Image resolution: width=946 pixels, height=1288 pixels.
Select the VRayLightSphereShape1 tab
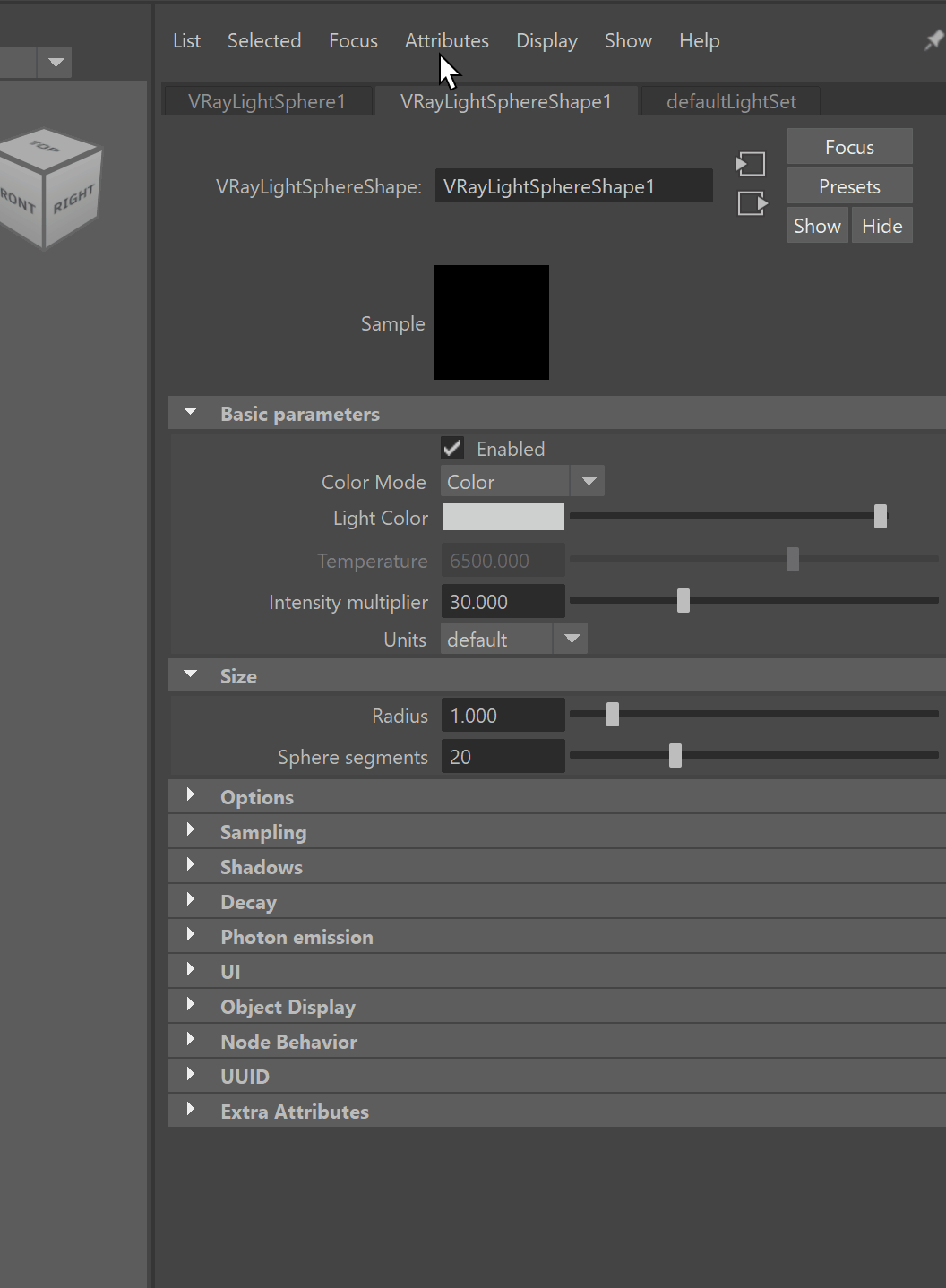506,101
